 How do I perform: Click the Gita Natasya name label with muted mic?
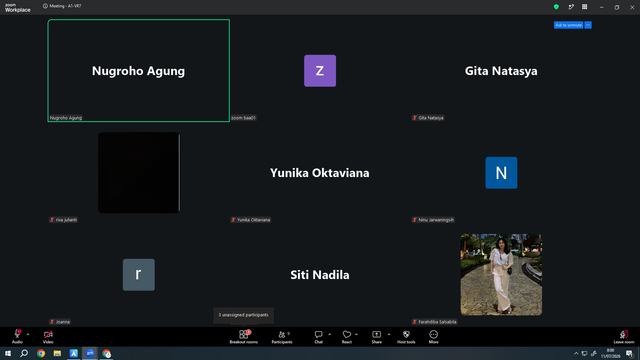tap(428, 118)
